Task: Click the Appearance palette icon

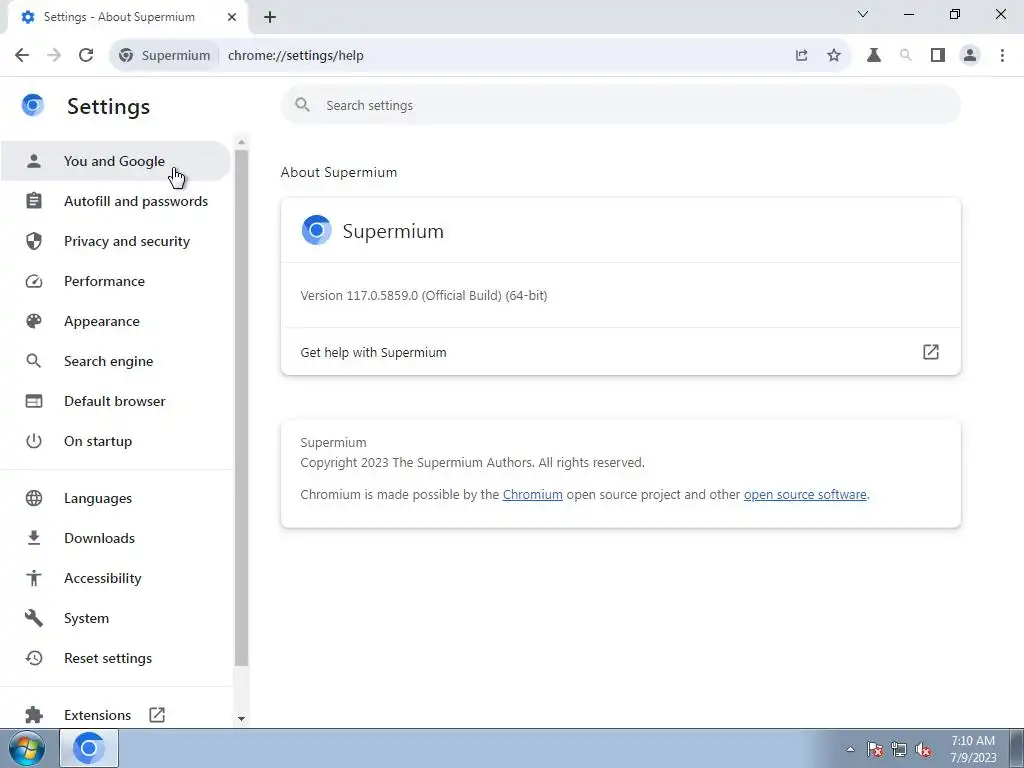Action: coord(34,321)
